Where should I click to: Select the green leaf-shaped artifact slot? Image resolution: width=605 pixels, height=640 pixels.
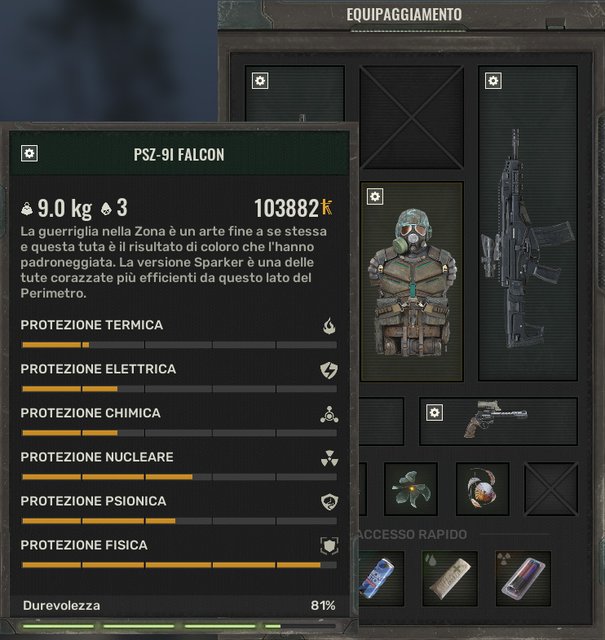tap(411, 489)
